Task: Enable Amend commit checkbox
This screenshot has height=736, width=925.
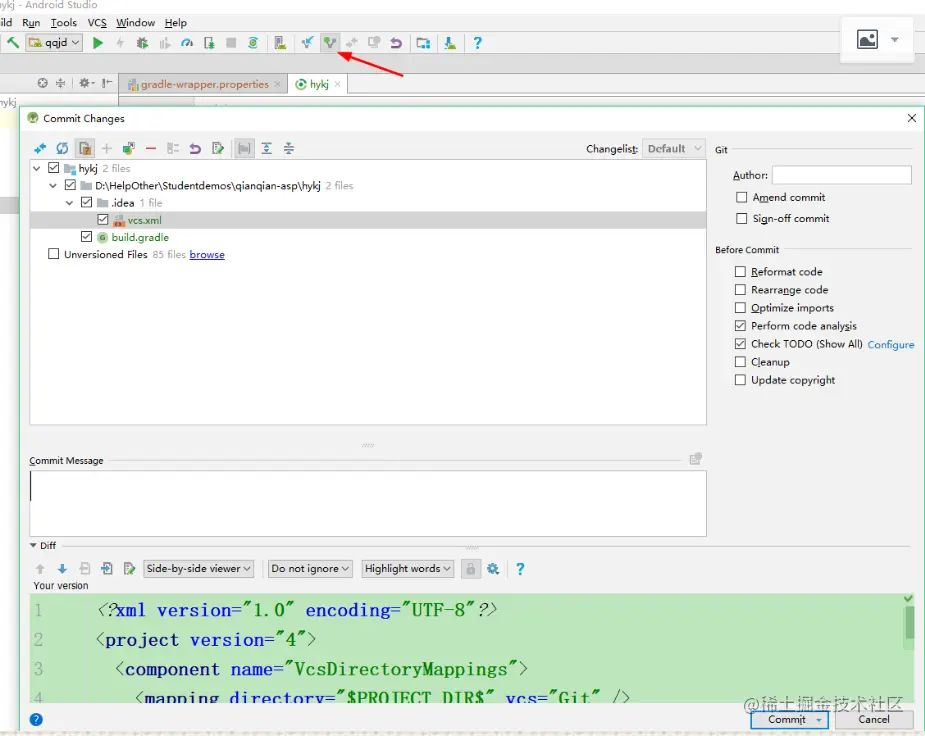Action: (x=742, y=198)
